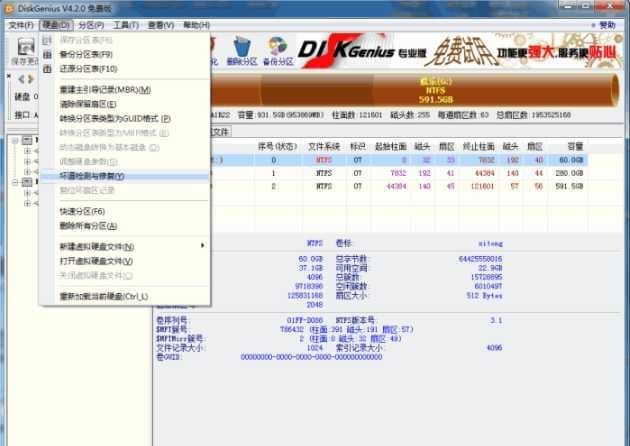Switch to the 浏览文件 tab
The height and width of the screenshot is (446, 630).
[x=219, y=132]
